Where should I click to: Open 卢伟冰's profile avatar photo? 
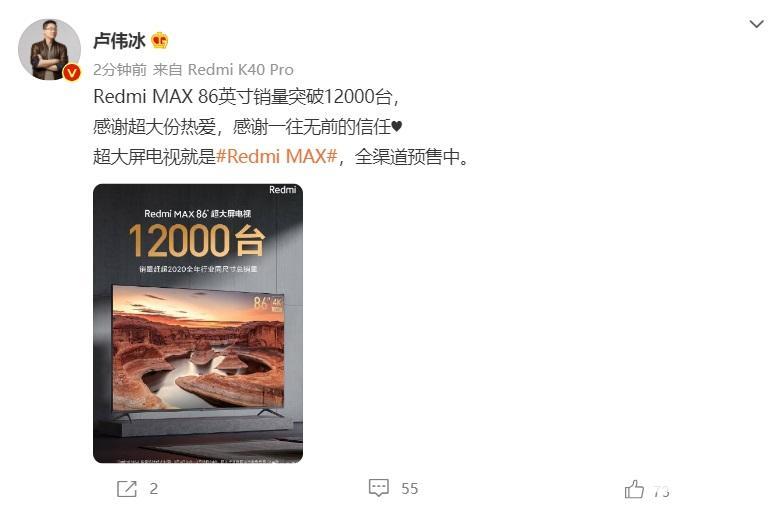[x=49, y=49]
